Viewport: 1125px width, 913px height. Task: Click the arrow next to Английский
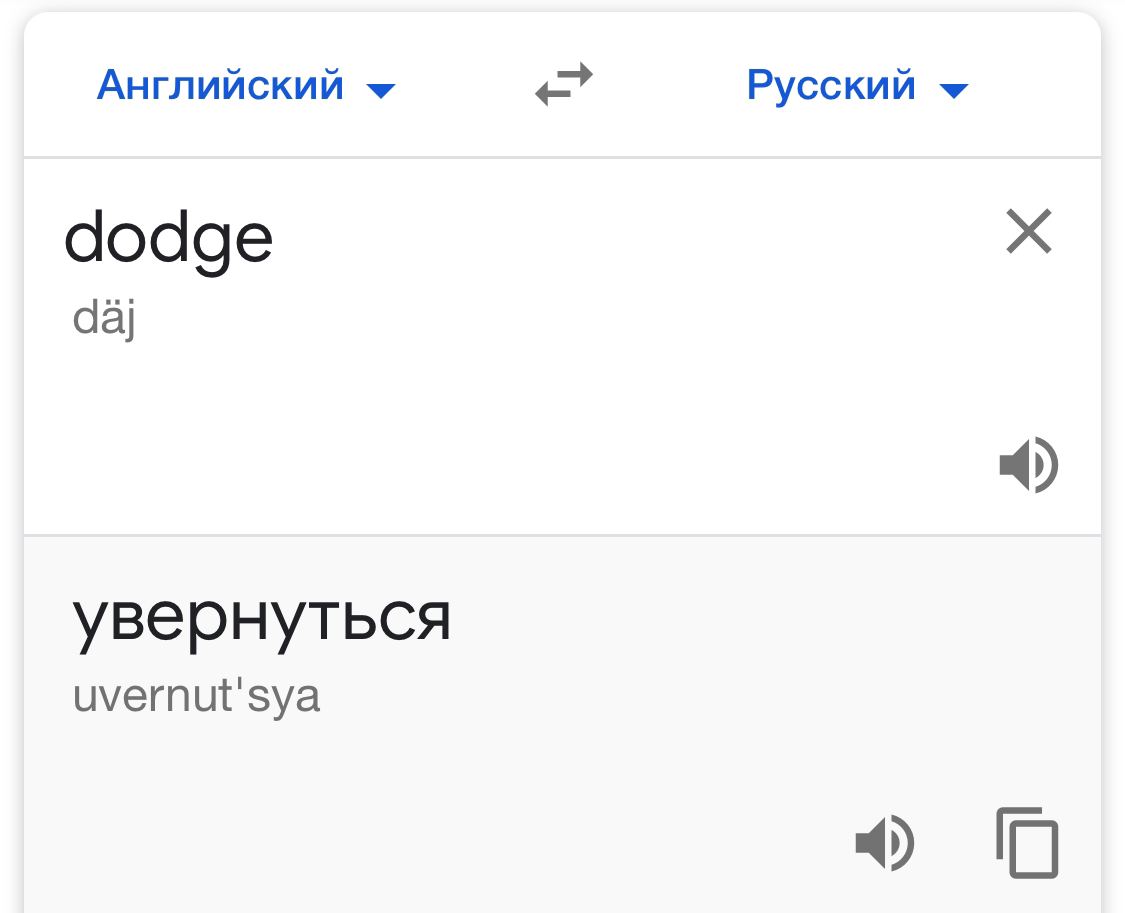click(x=381, y=91)
